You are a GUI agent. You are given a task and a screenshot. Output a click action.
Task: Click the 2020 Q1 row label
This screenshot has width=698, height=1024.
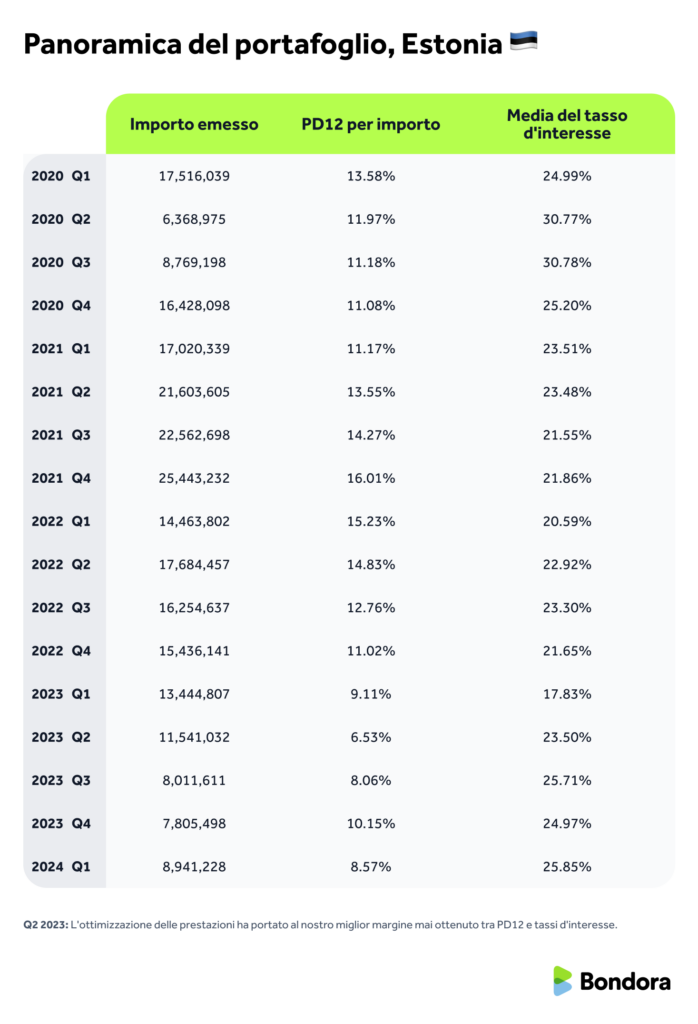pyautogui.click(x=61, y=176)
